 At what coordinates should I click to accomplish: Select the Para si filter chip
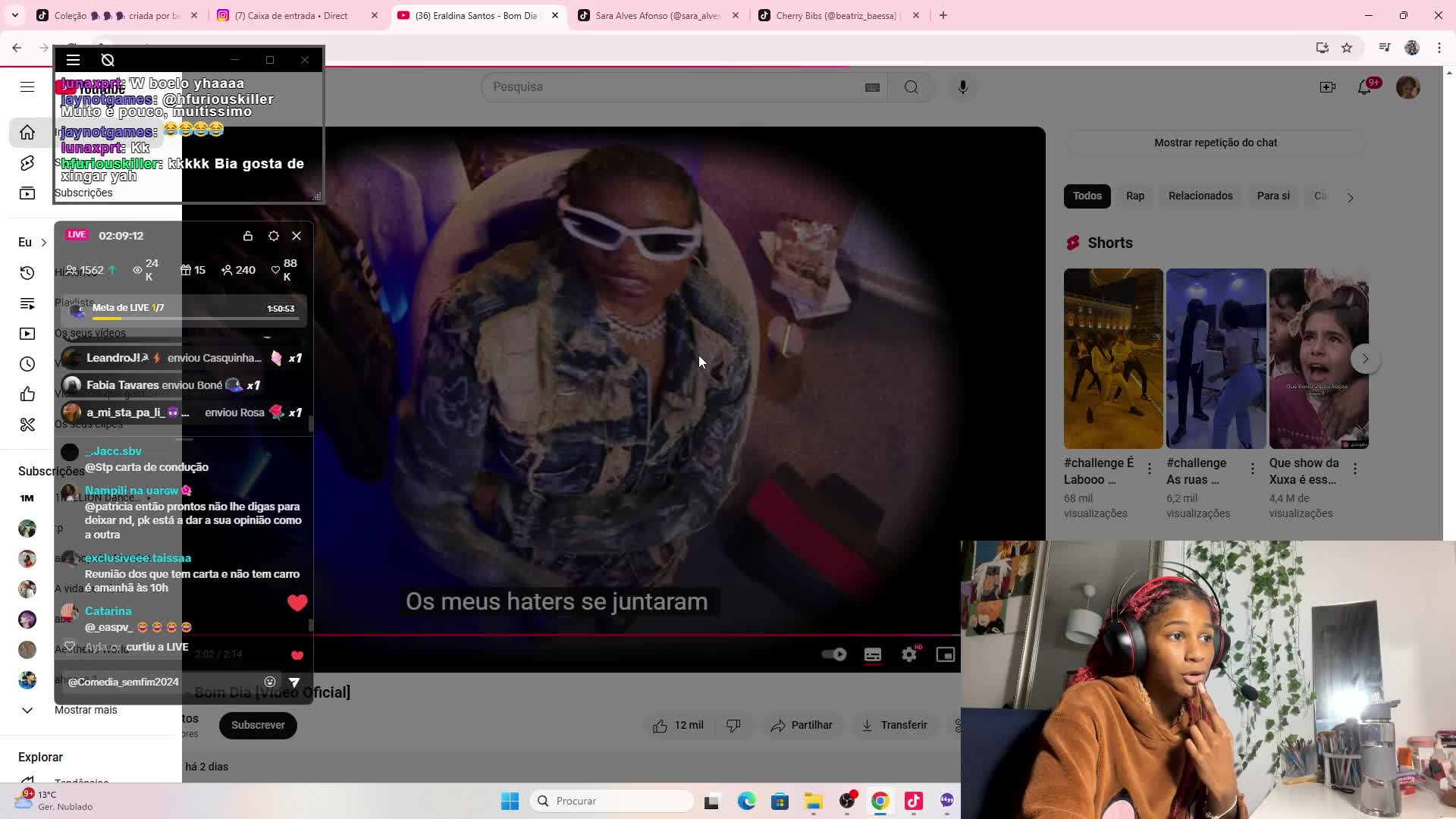1273,196
